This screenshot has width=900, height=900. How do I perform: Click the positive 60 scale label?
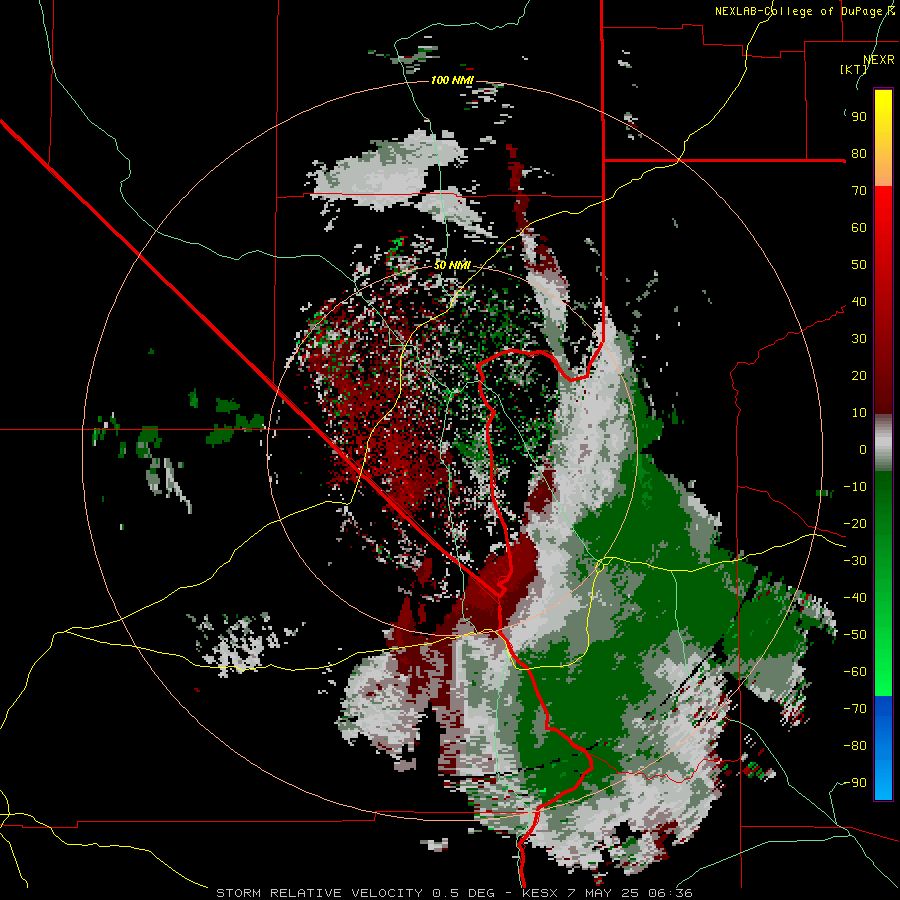(859, 228)
